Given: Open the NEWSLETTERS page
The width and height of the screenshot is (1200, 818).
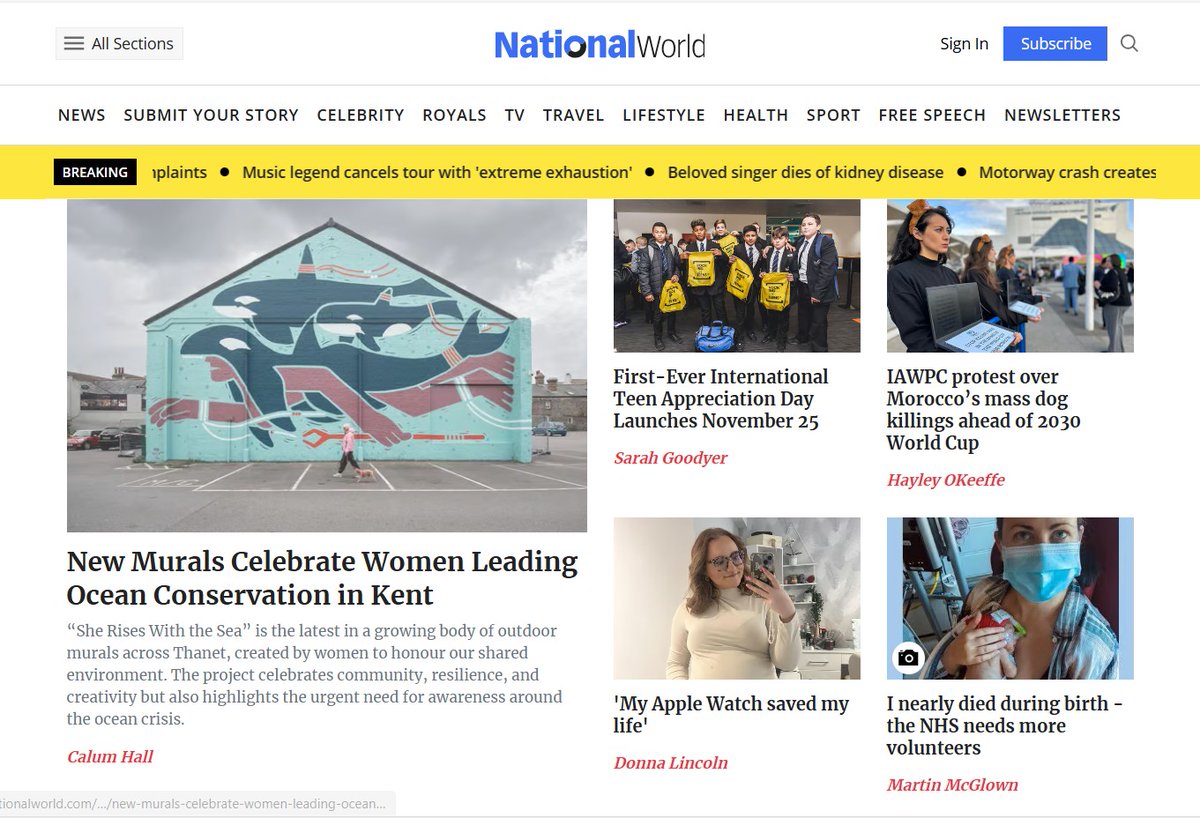Looking at the screenshot, I should 1062,114.
